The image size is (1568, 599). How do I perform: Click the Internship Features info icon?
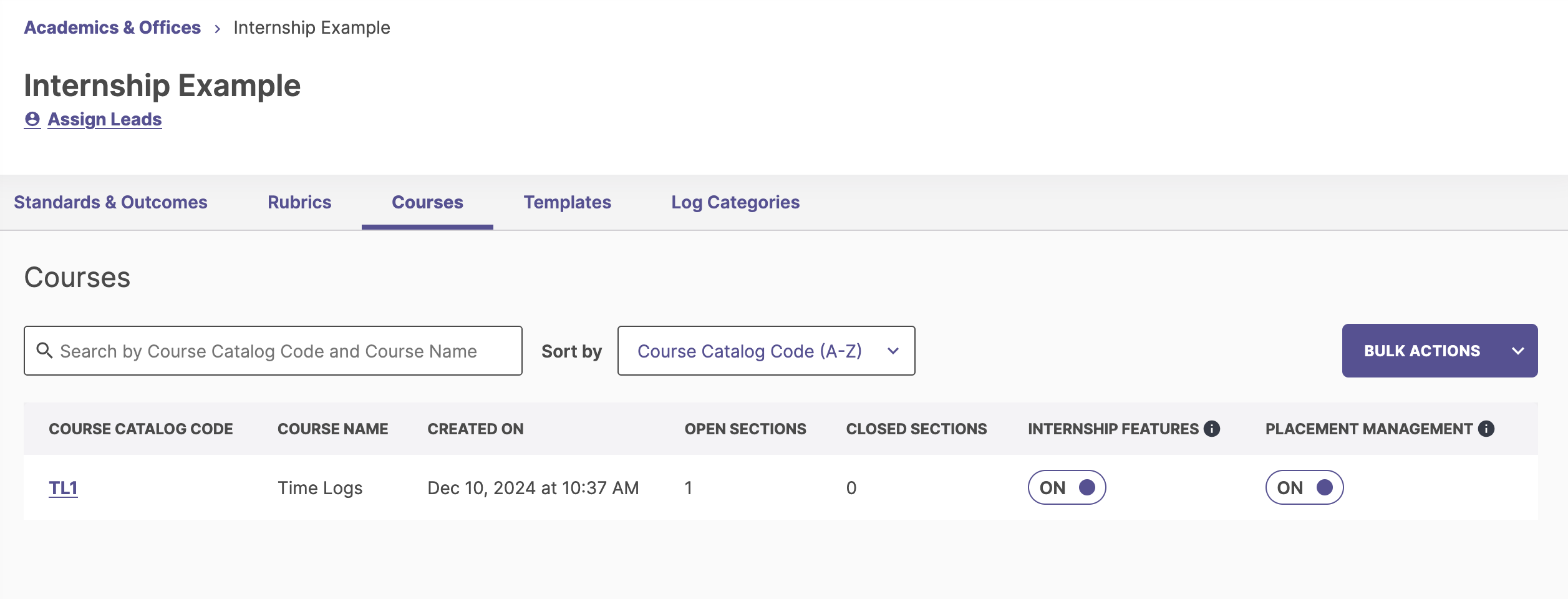pos(1212,429)
